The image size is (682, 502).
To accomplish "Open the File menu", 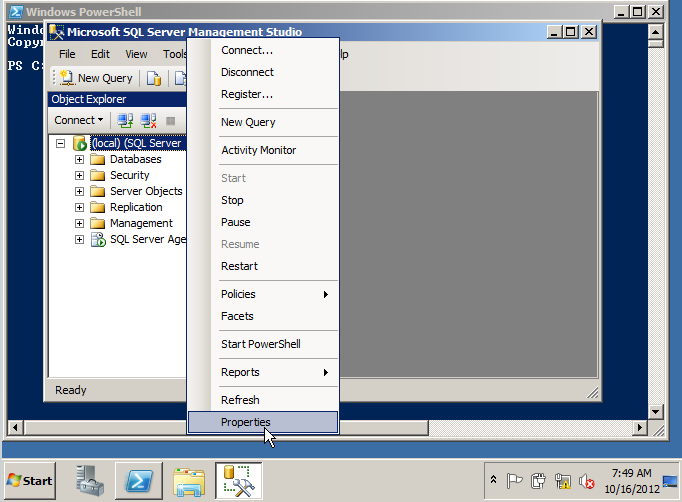I will coord(67,54).
